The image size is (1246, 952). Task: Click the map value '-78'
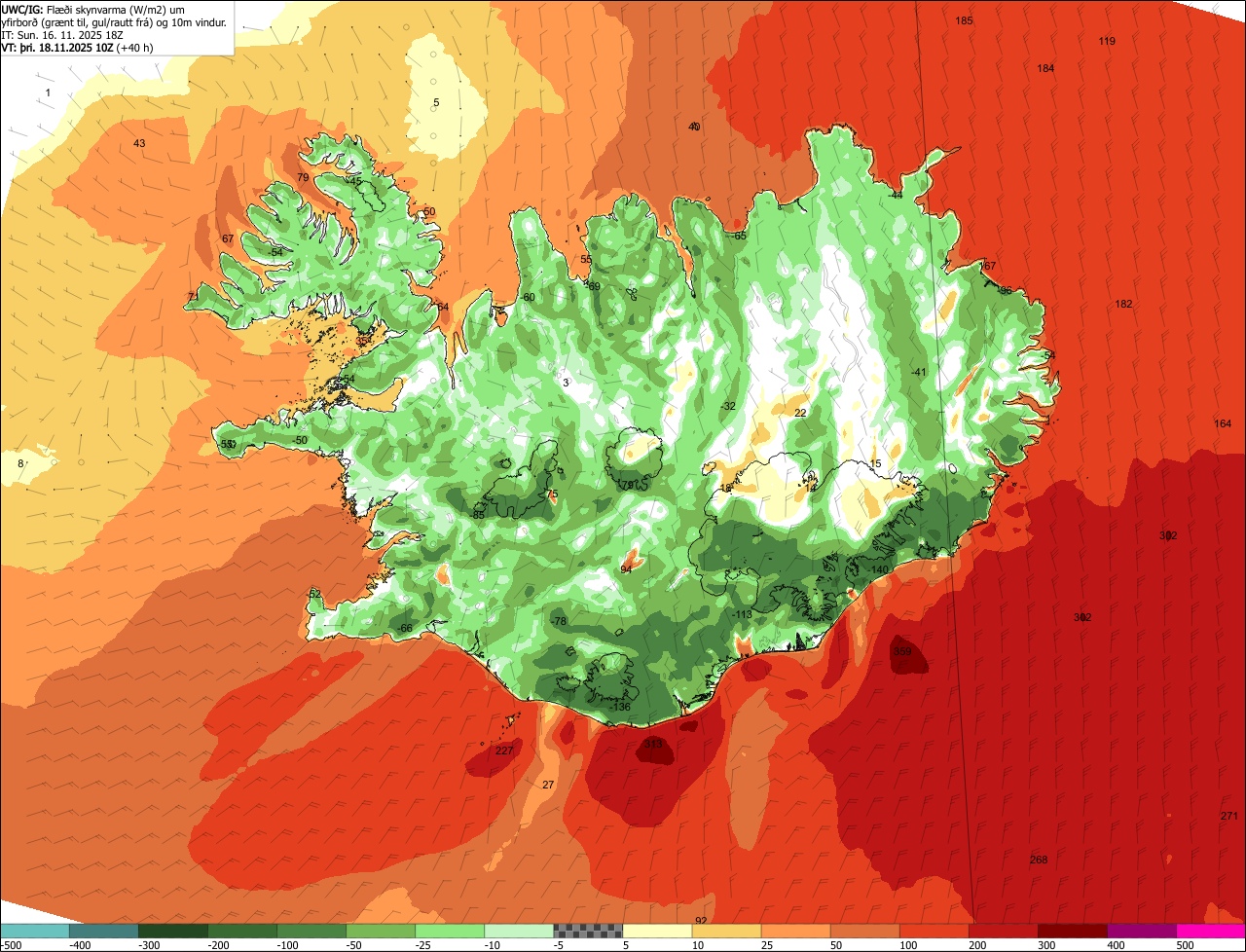[x=559, y=621]
